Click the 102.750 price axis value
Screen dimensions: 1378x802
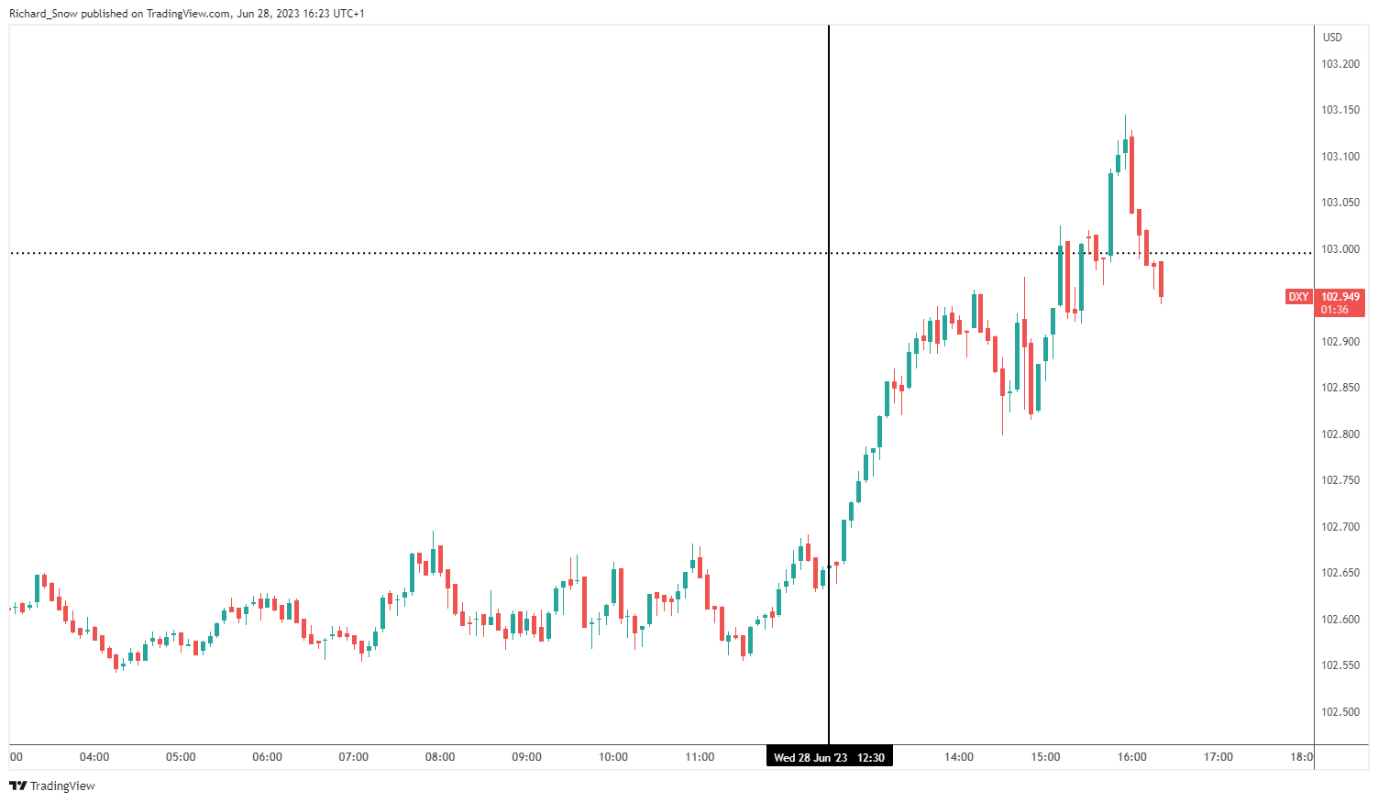pyautogui.click(x=1341, y=481)
